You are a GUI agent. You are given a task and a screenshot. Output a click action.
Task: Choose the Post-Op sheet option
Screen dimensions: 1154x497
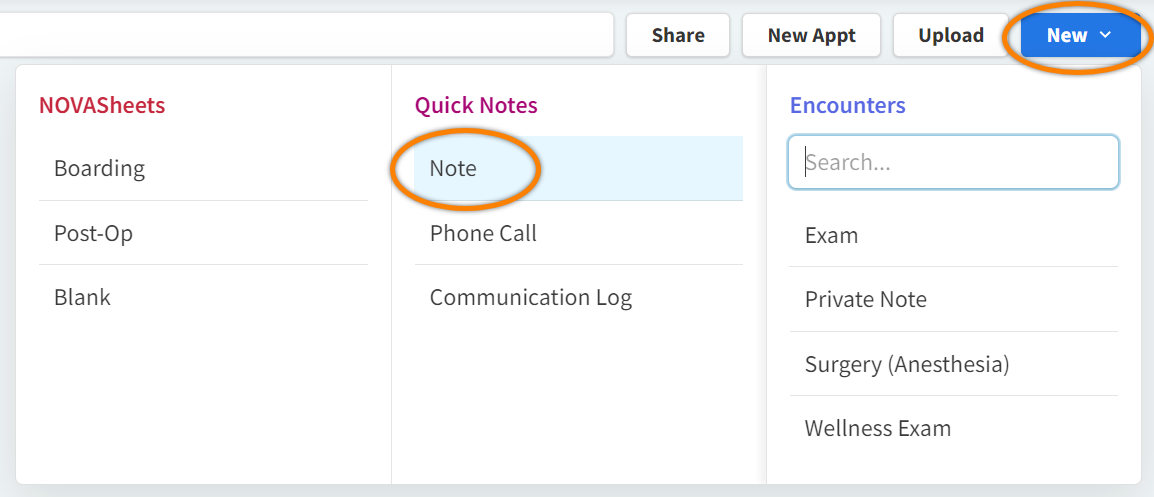click(94, 233)
